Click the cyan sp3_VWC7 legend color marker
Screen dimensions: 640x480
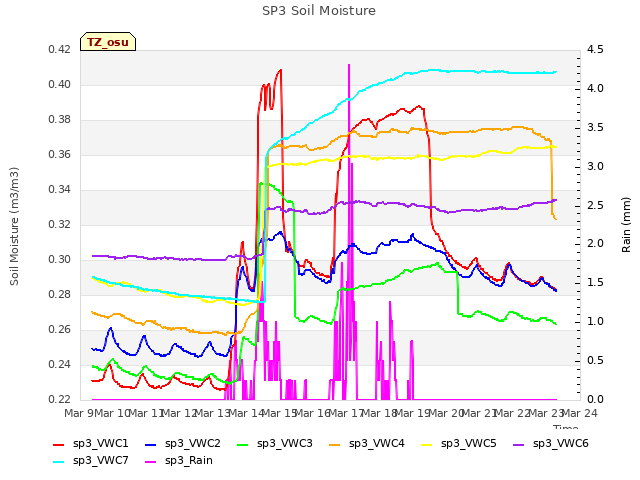(59, 462)
